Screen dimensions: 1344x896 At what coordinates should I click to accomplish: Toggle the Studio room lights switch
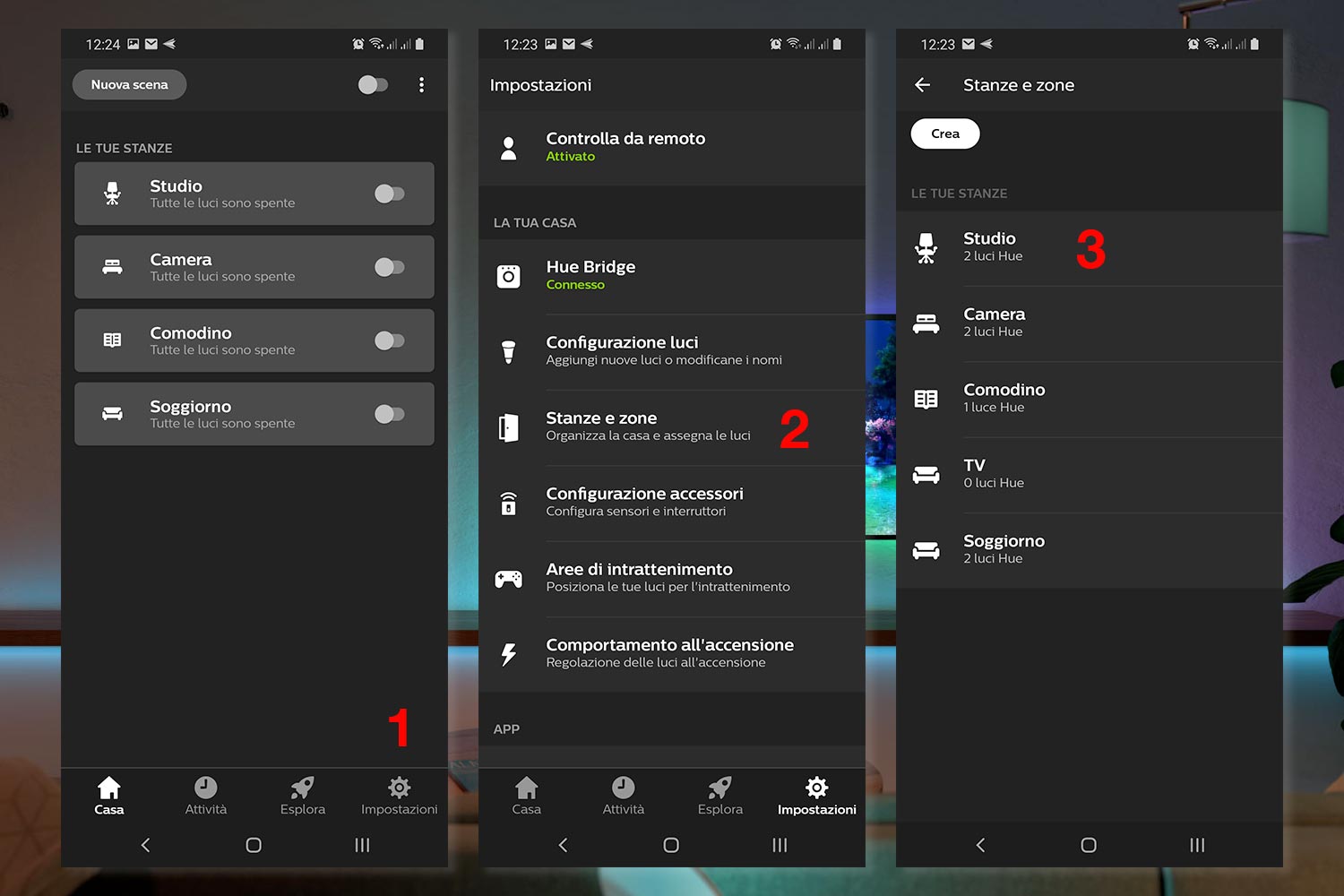pos(389,194)
